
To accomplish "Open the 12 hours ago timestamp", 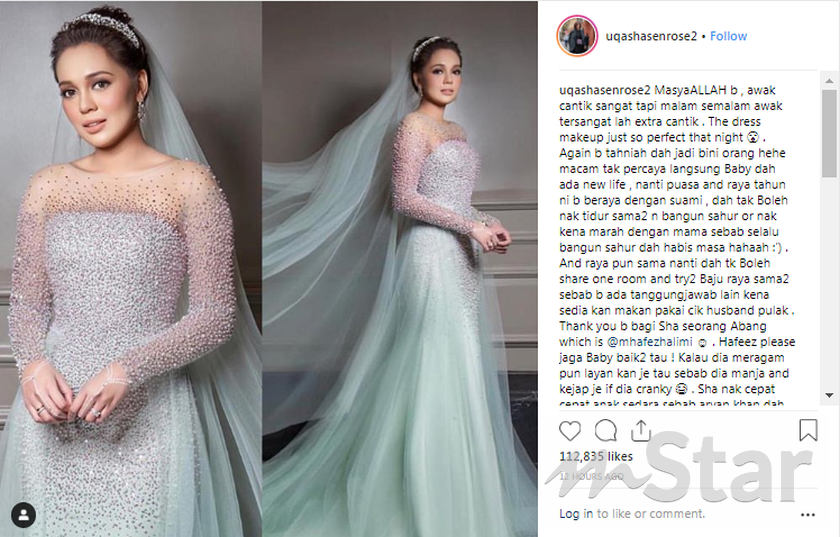I will click(591, 476).
